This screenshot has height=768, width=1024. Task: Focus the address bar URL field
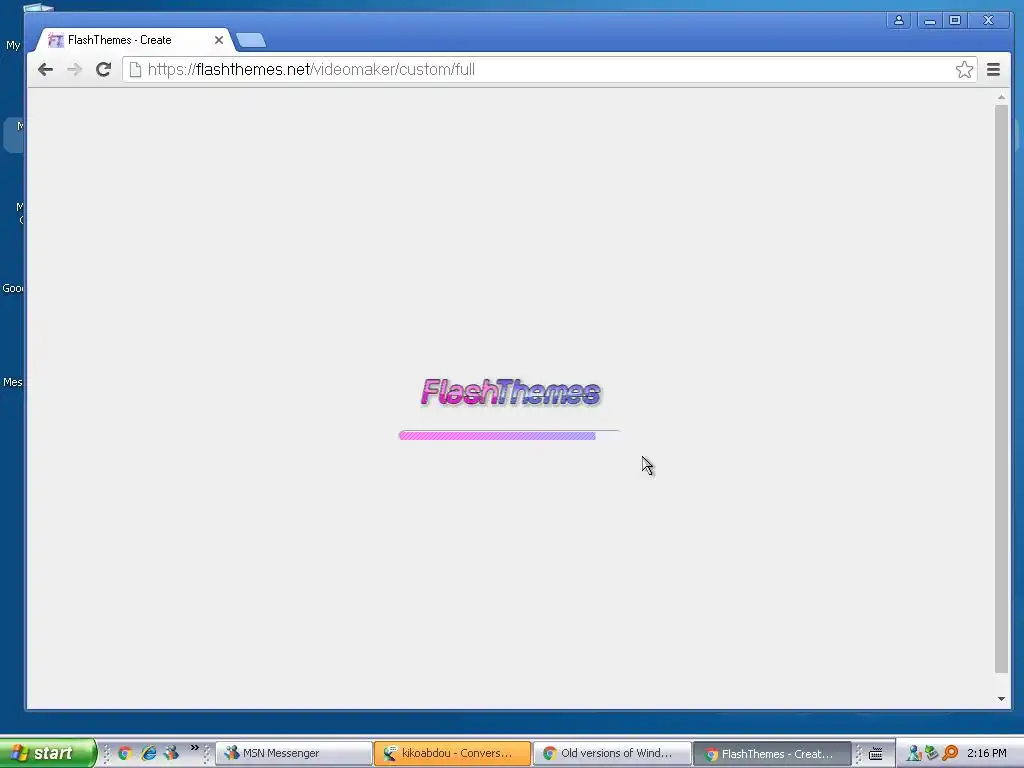point(549,69)
